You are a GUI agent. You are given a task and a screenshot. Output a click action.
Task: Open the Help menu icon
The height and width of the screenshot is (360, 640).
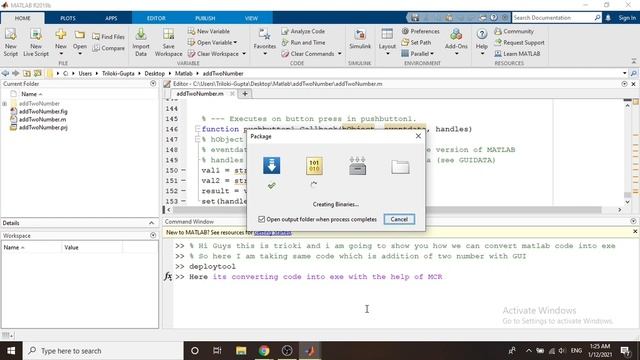coord(482,35)
